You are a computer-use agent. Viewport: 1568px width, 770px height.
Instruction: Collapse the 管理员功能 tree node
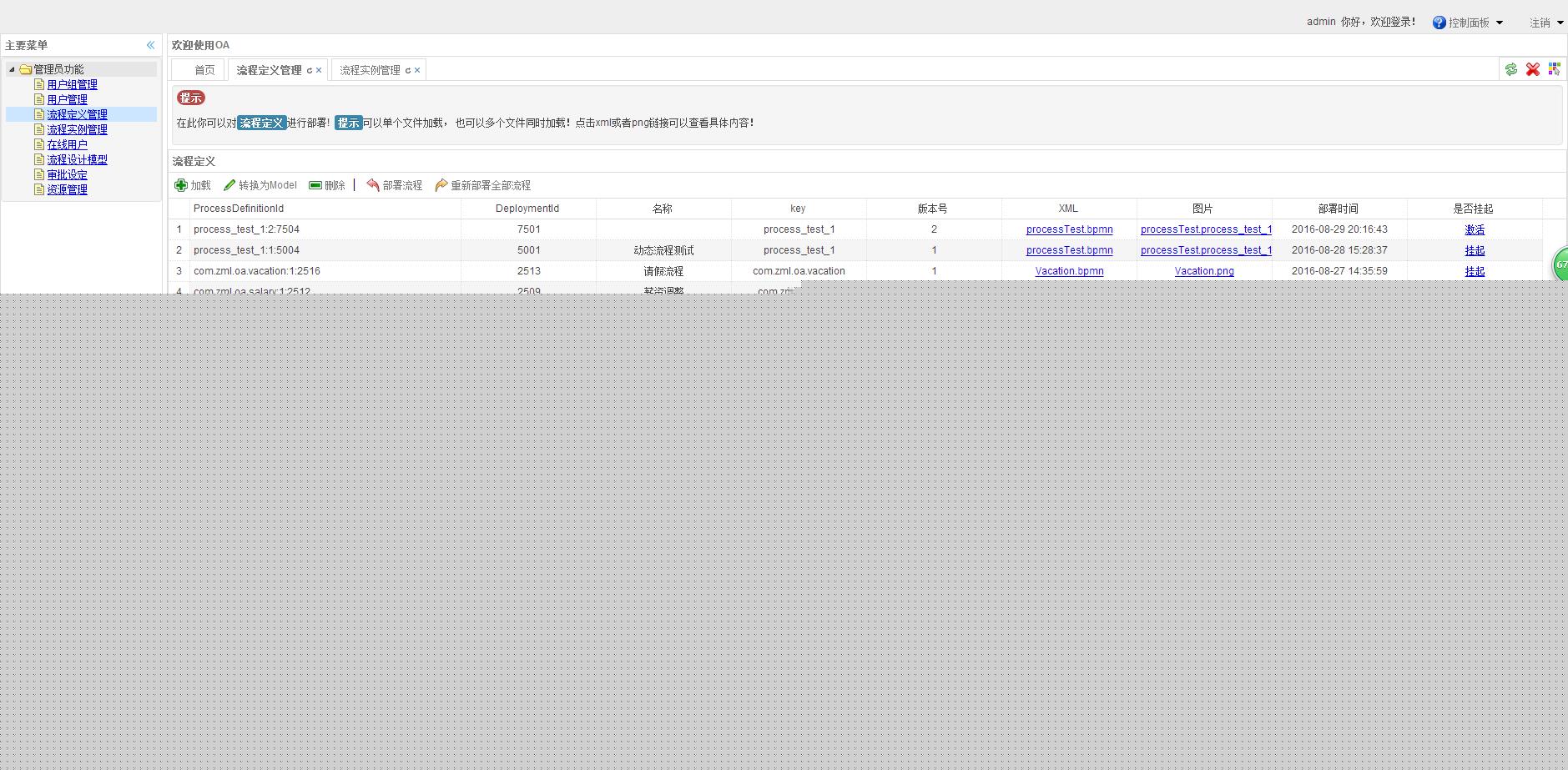[x=12, y=69]
